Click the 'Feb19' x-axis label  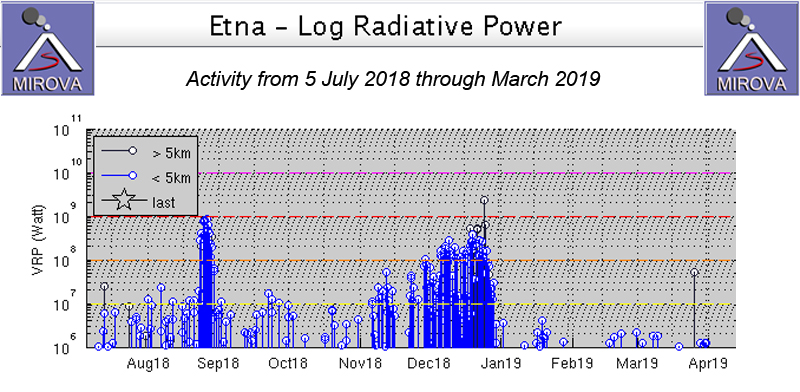[571, 363]
